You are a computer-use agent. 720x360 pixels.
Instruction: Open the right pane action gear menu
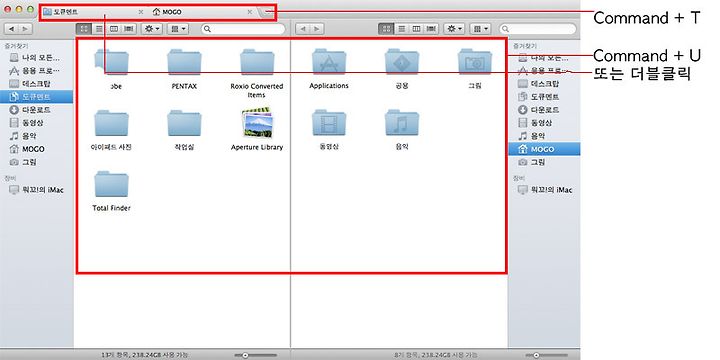click(x=454, y=29)
